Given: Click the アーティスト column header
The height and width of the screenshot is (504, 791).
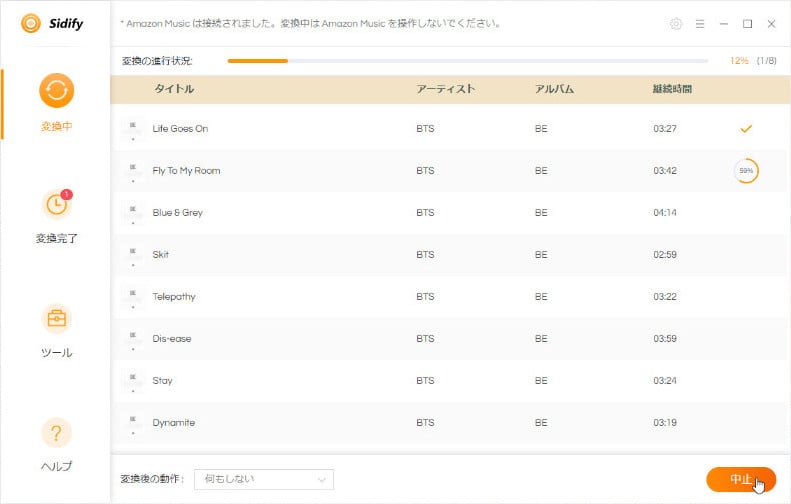Looking at the screenshot, I should coord(445,89).
